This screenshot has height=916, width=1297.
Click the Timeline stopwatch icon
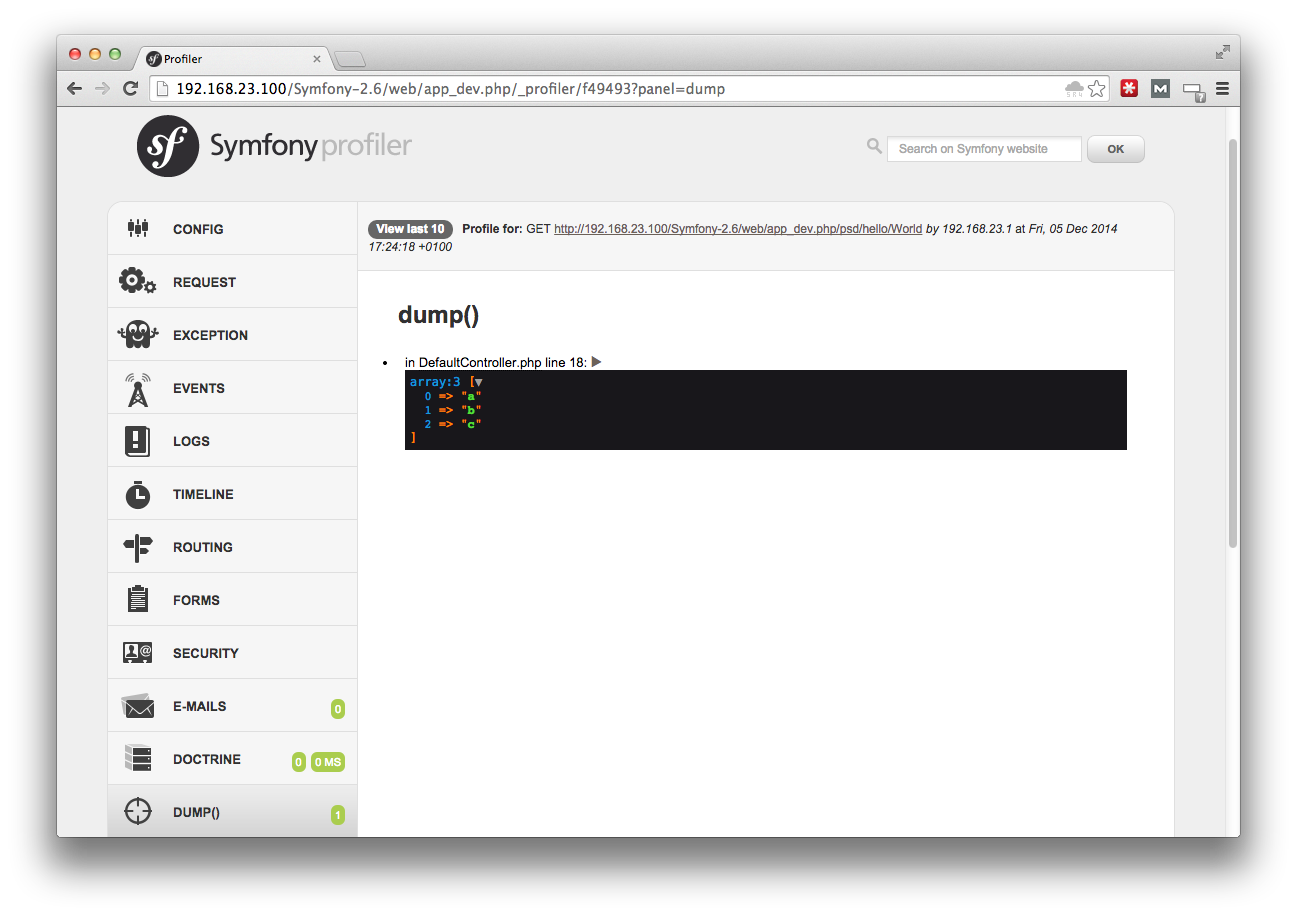click(138, 494)
